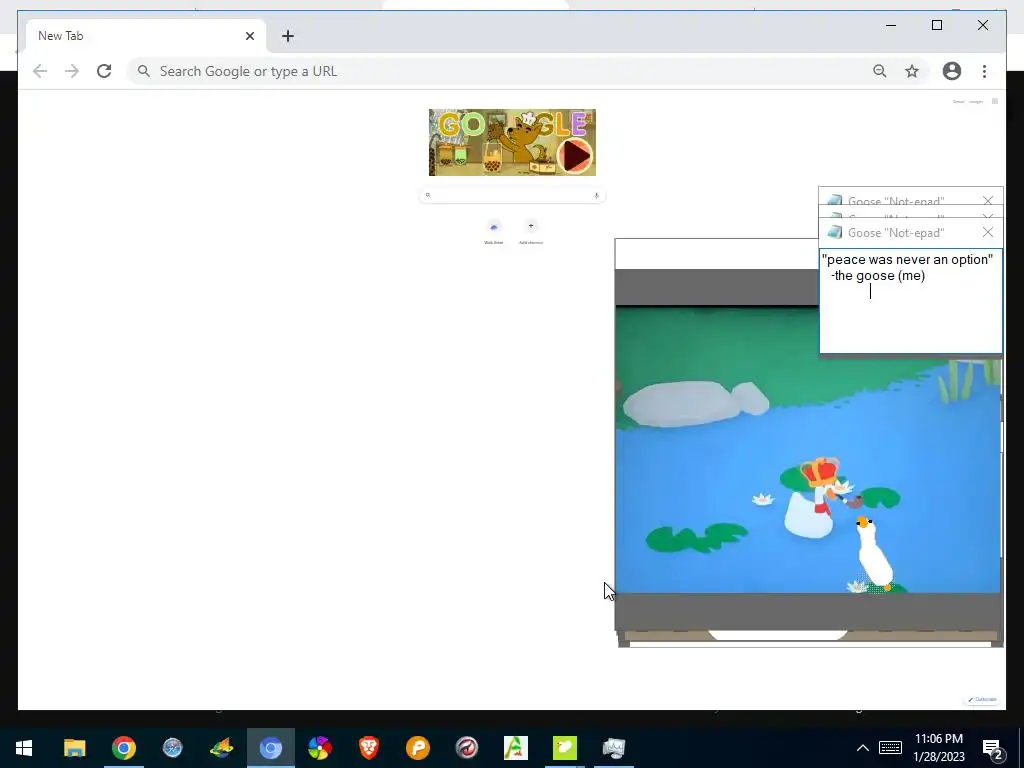Click the Customize button at the page corner
The image size is (1024, 768).
coord(982,699)
